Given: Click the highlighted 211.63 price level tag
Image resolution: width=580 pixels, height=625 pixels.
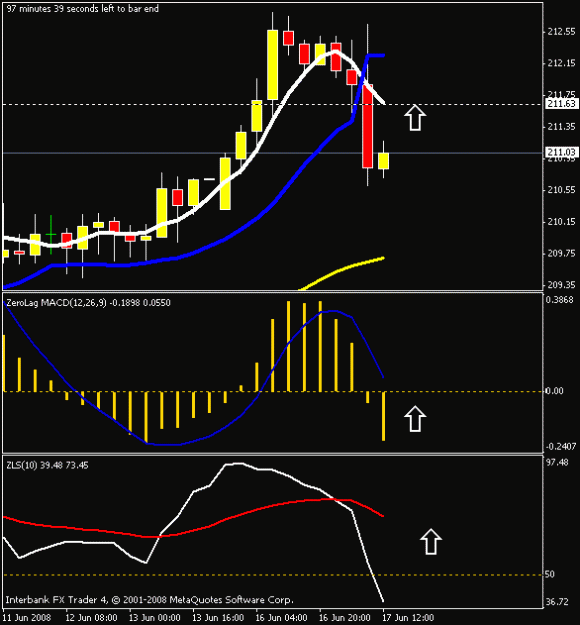Looking at the screenshot, I should point(561,104).
